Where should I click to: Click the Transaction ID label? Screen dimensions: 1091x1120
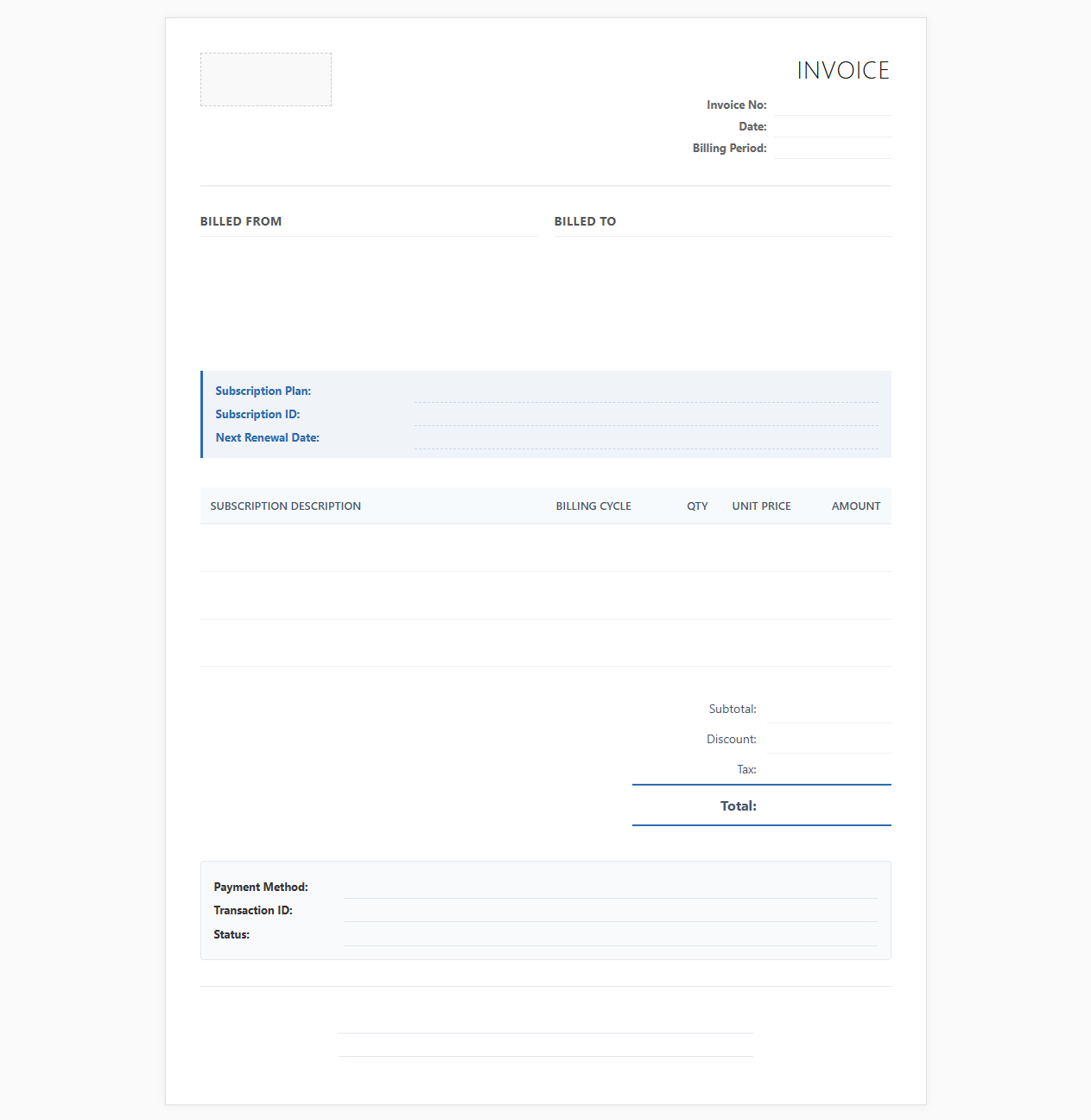pos(253,910)
